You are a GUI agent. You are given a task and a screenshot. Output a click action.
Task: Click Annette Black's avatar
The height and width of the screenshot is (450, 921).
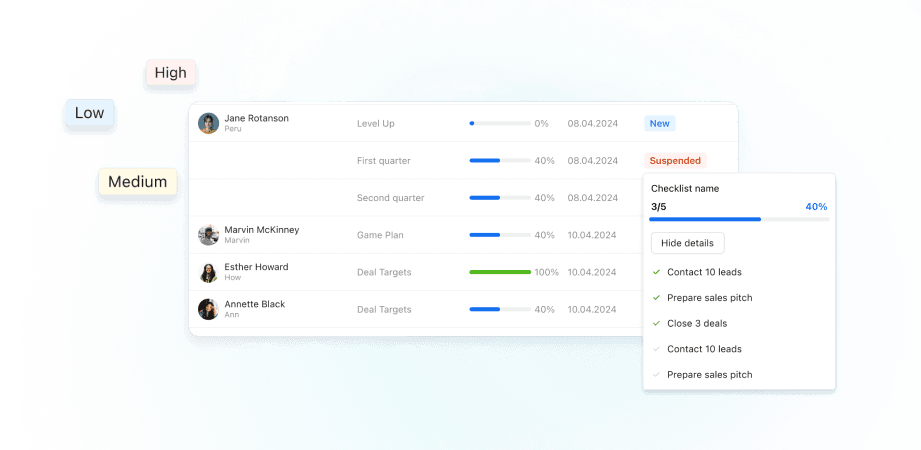(x=209, y=310)
